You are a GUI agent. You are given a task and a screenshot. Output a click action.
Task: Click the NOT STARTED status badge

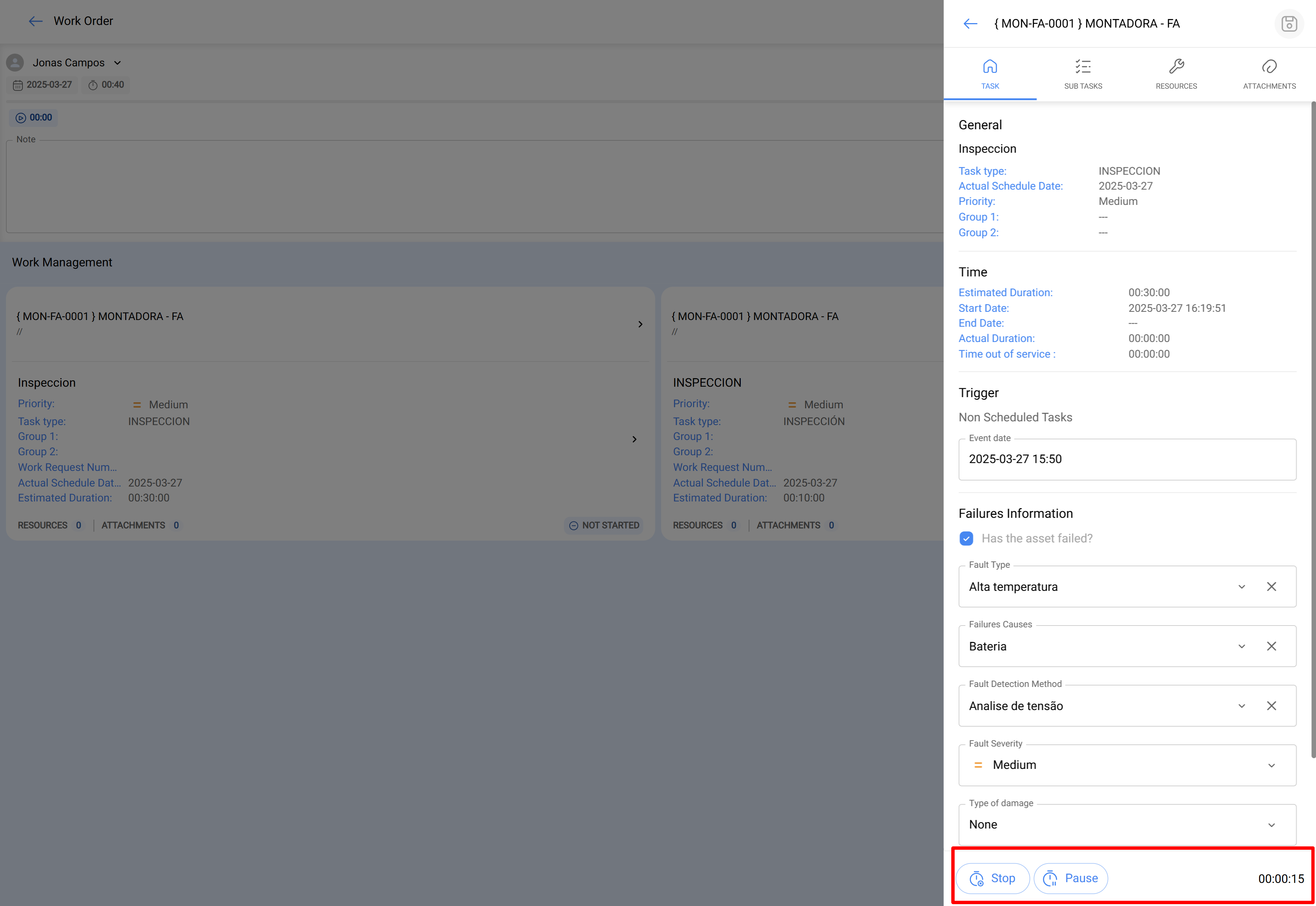coord(604,526)
